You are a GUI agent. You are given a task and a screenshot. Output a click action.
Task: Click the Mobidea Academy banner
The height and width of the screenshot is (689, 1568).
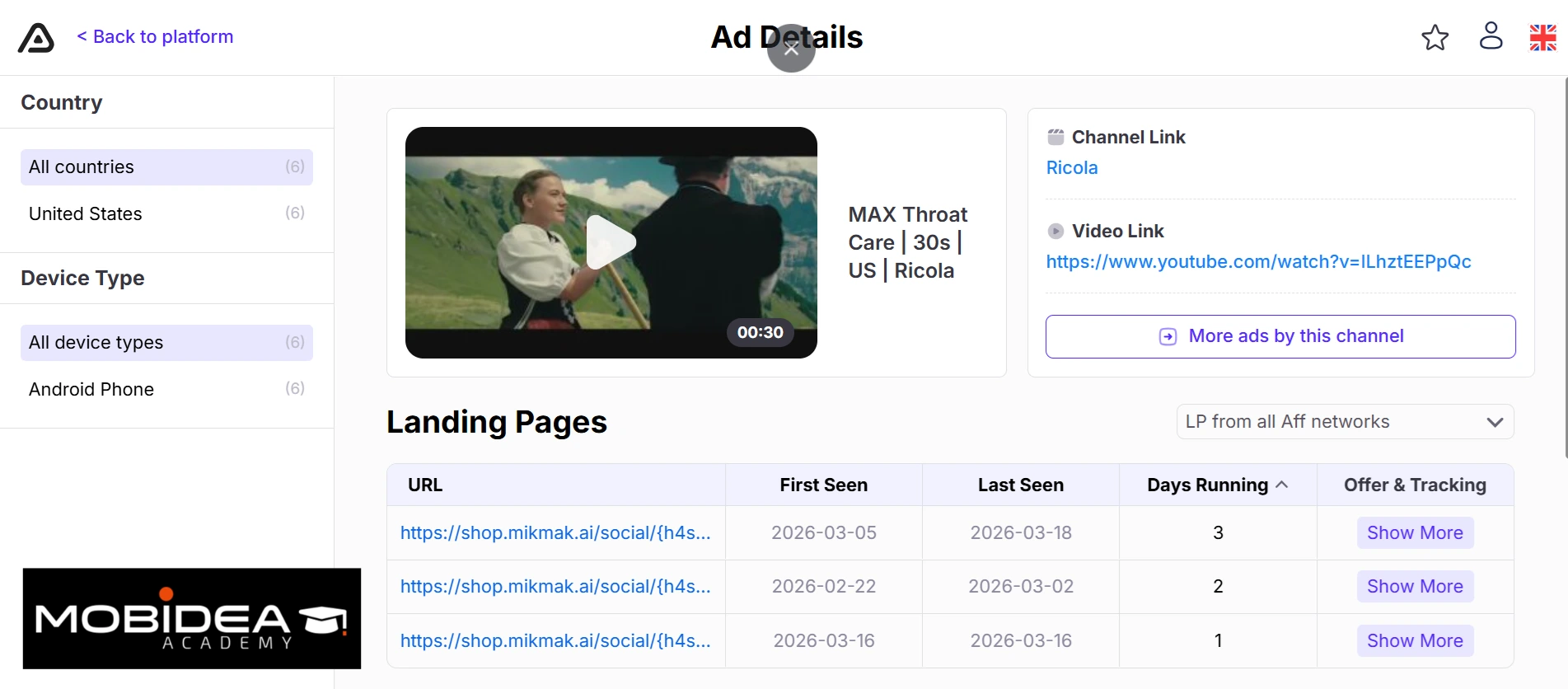click(x=191, y=618)
